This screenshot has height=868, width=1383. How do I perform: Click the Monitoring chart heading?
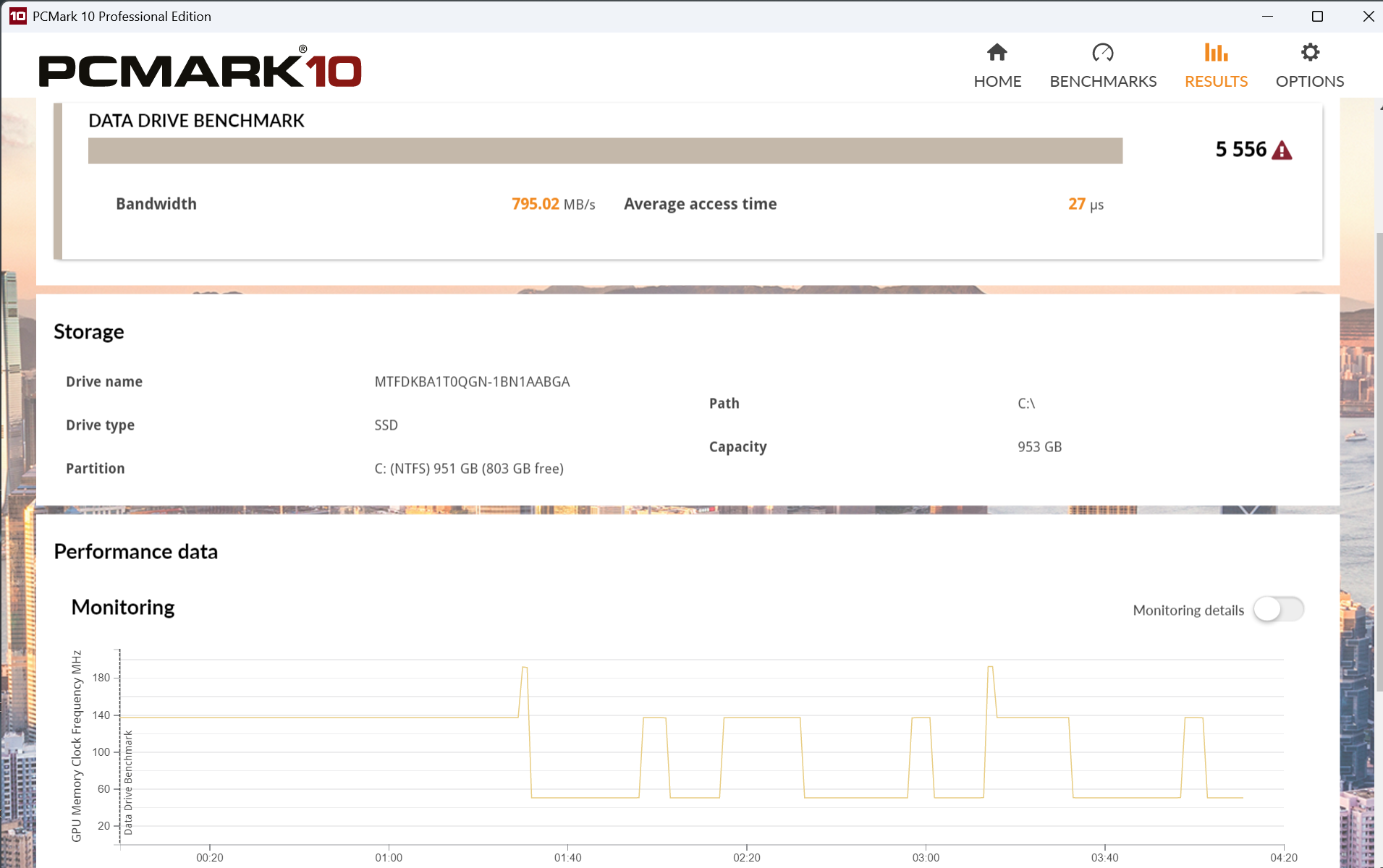(x=123, y=607)
